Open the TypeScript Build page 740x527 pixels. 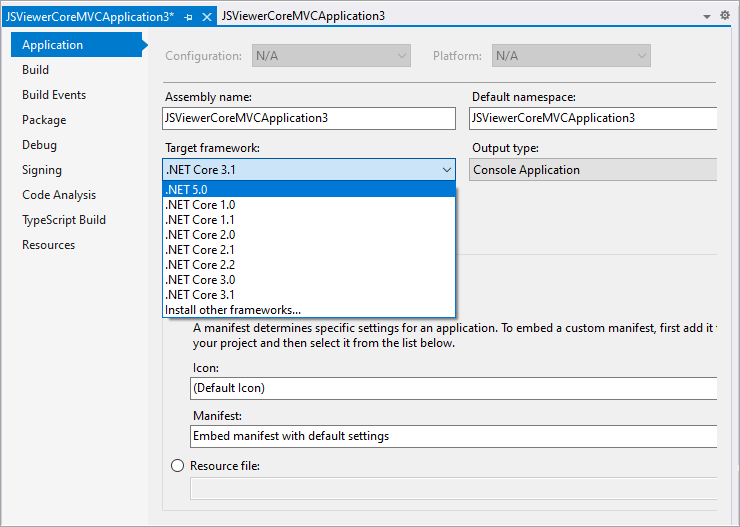coord(64,220)
